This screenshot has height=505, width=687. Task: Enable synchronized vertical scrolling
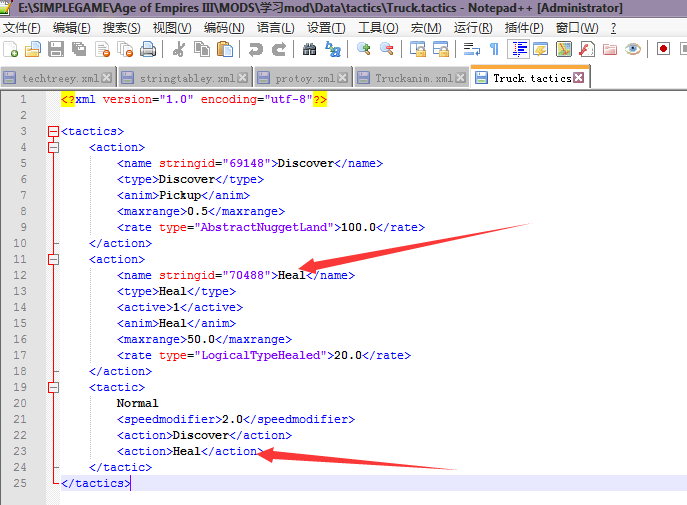tap(418, 49)
